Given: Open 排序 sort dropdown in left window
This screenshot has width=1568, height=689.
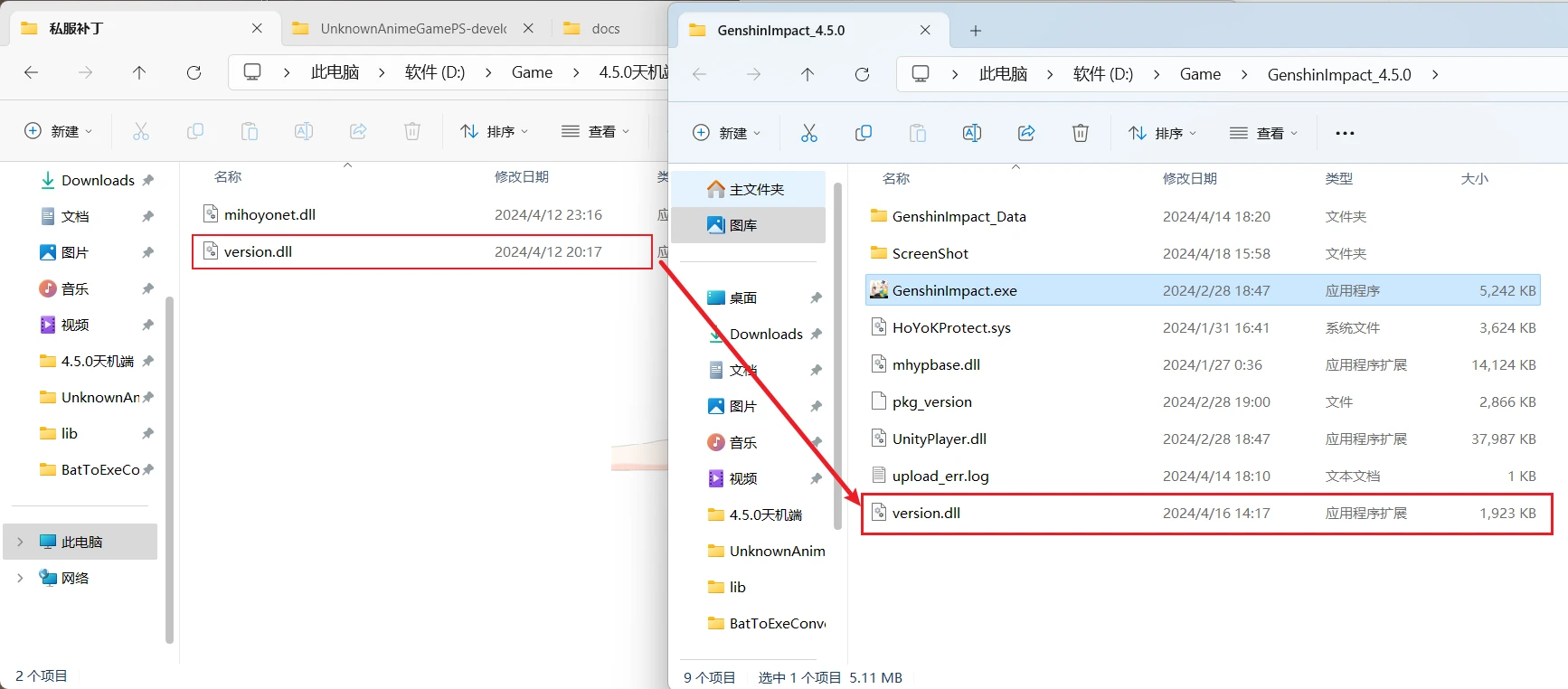Looking at the screenshot, I should click(495, 131).
